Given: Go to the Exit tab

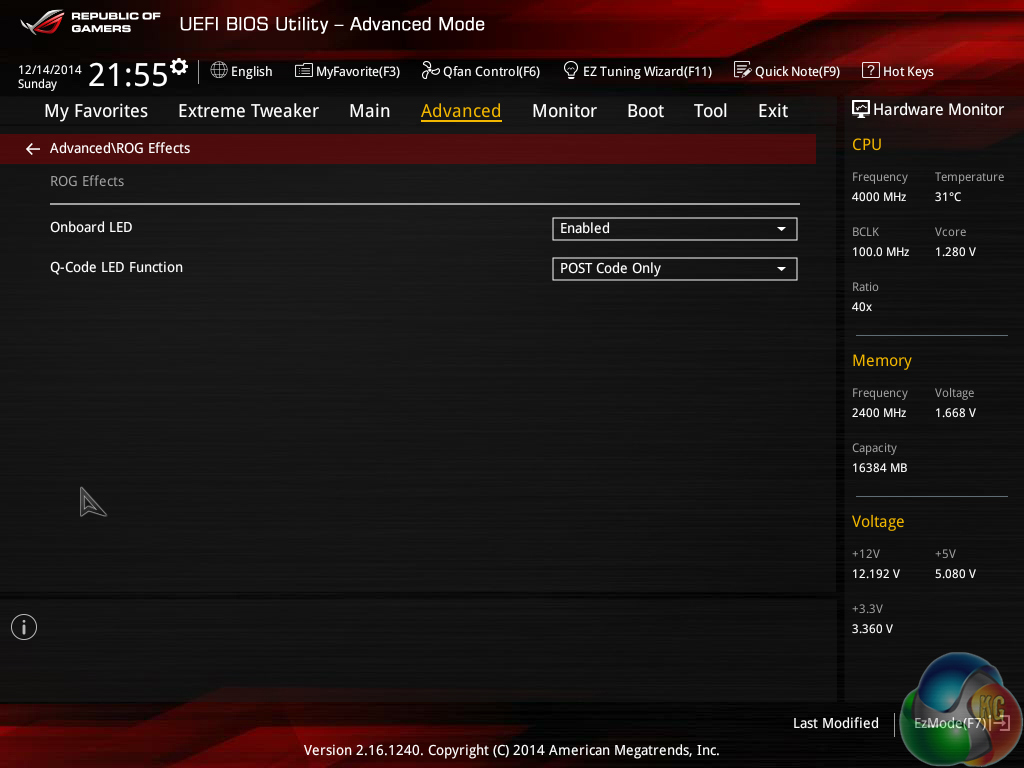Looking at the screenshot, I should pyautogui.click(x=773, y=111).
